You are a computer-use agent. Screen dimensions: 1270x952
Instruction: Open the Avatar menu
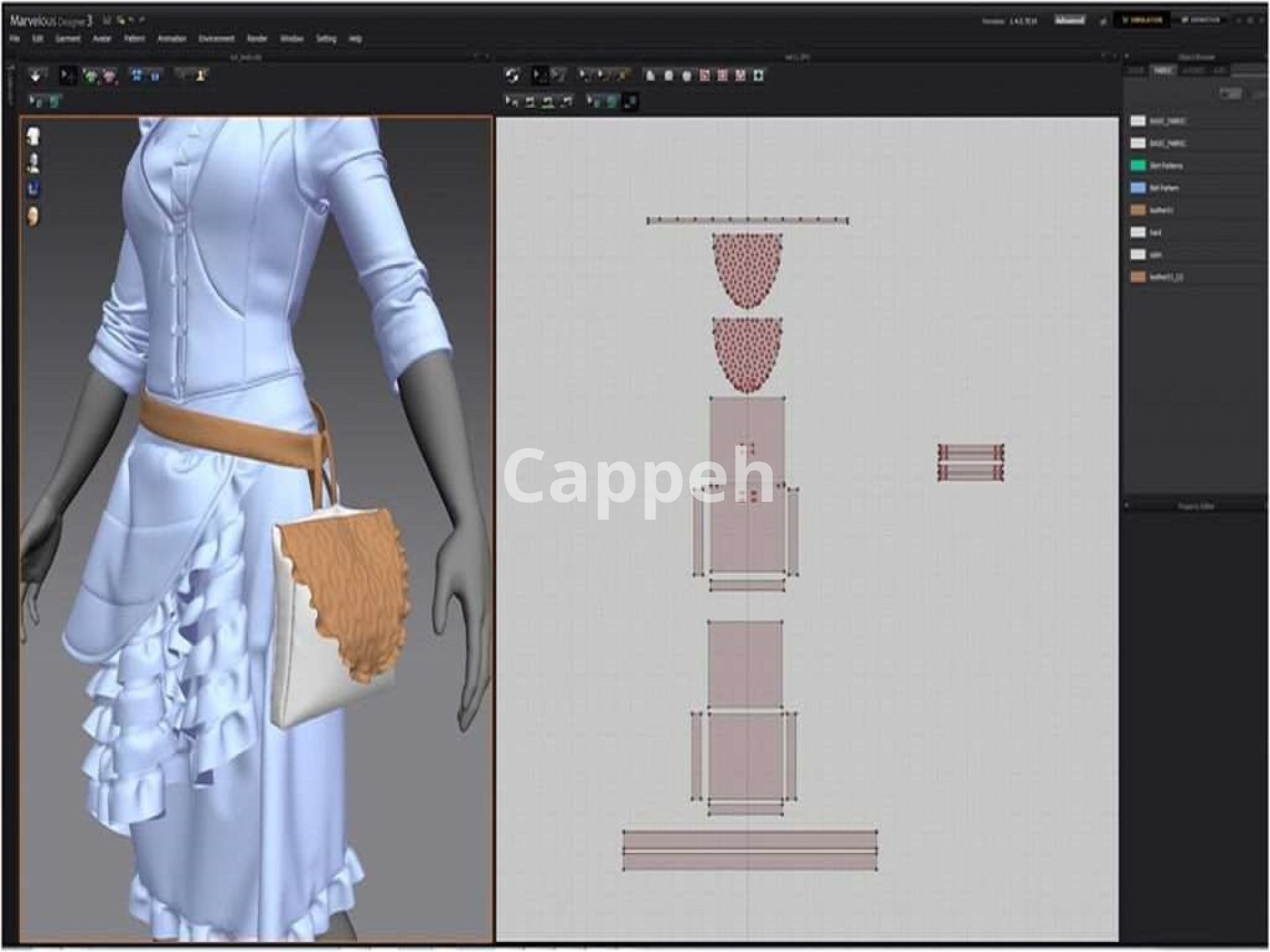pyautogui.click(x=101, y=39)
